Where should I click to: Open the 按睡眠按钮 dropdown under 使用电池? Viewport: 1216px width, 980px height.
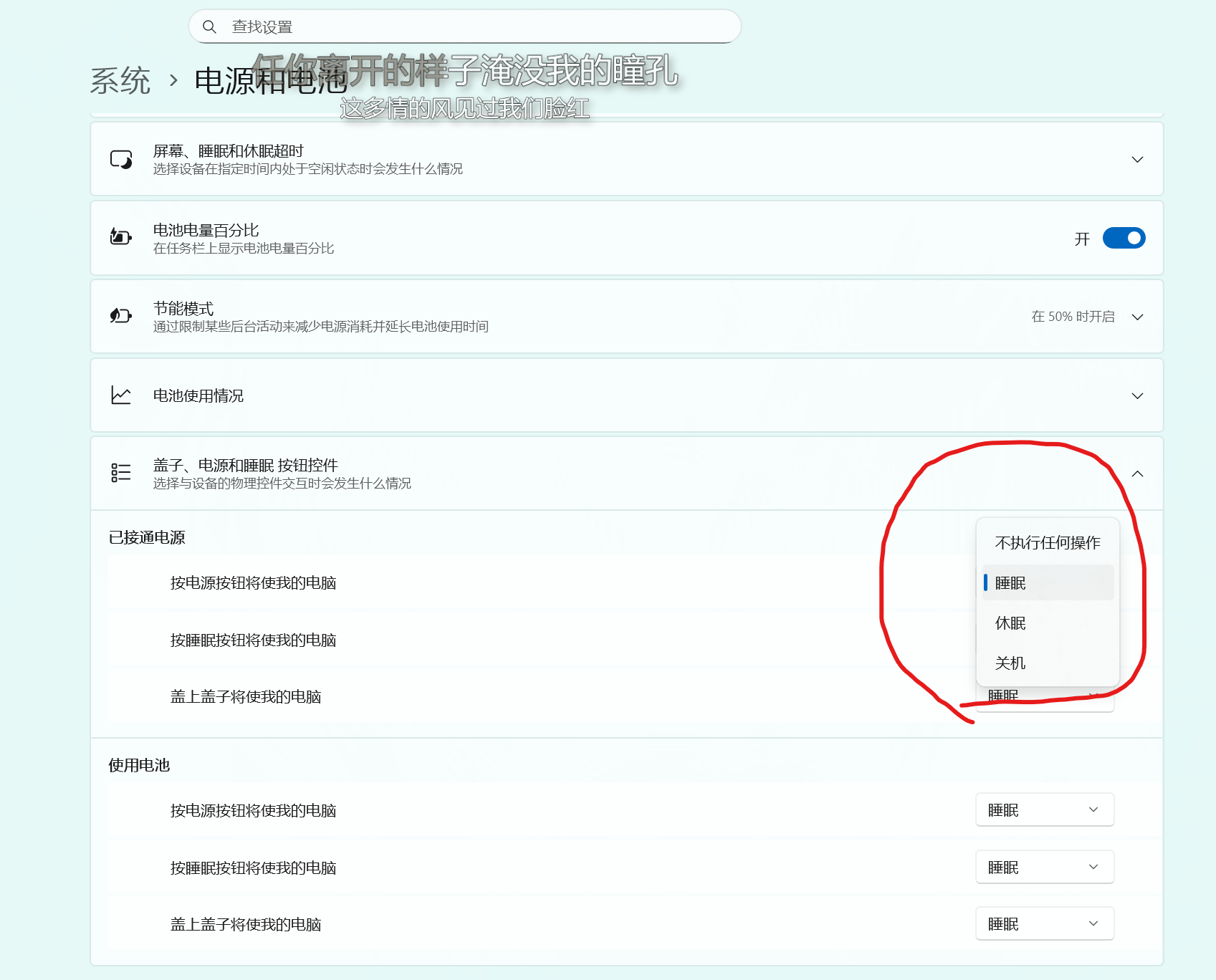[x=1044, y=867]
